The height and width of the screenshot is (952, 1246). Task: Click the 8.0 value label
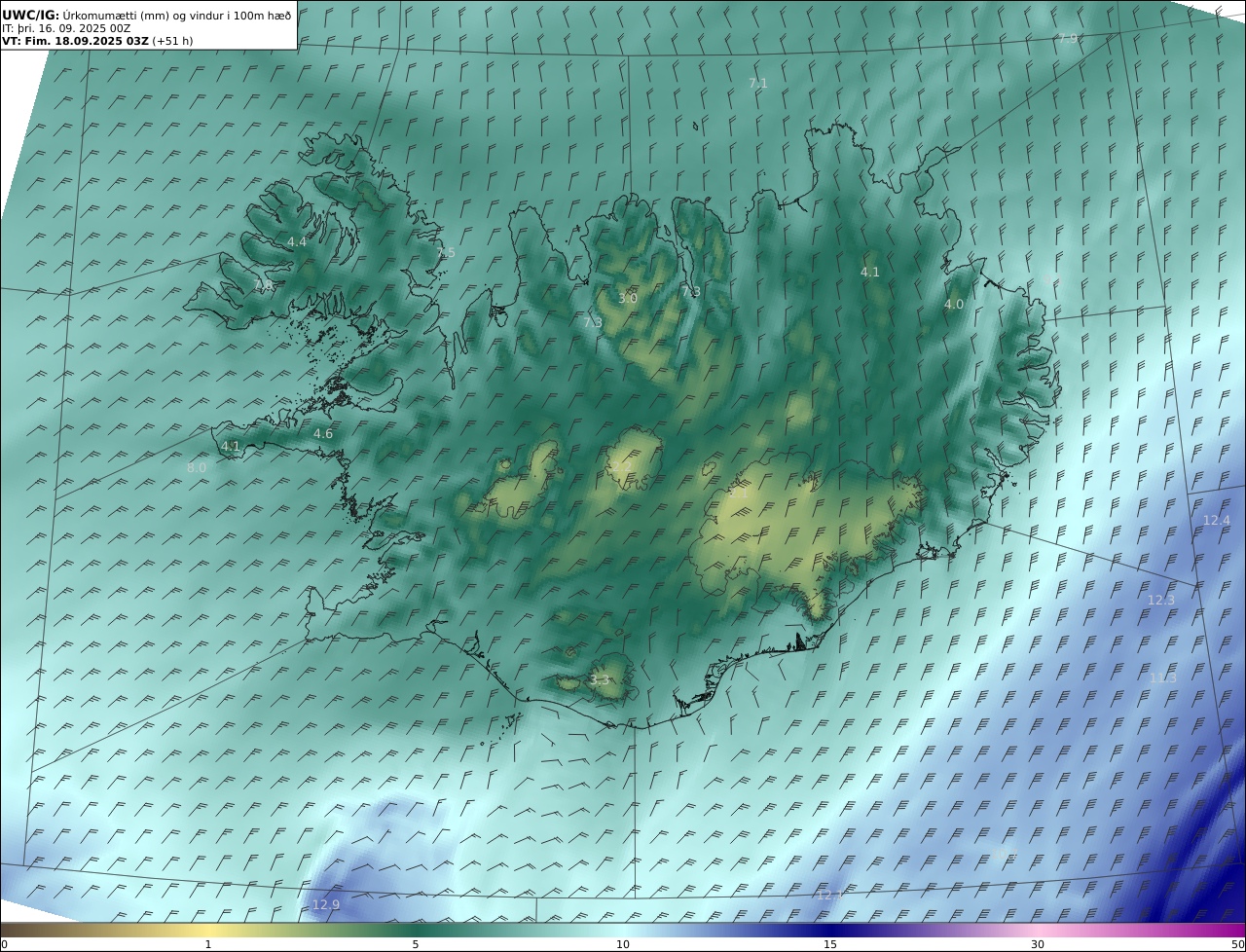tap(197, 467)
